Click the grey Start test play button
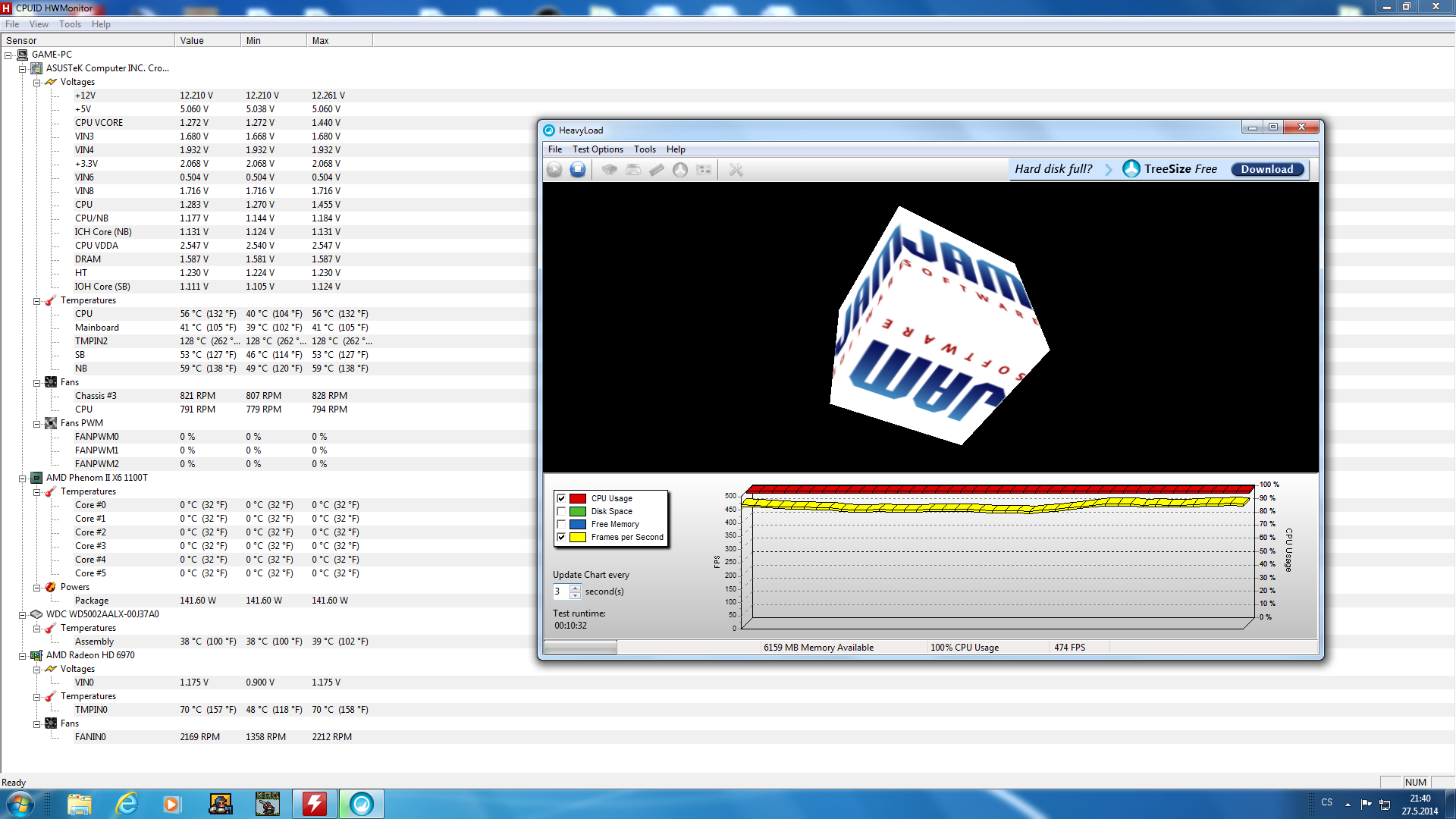The image size is (1456, 819). click(x=554, y=170)
